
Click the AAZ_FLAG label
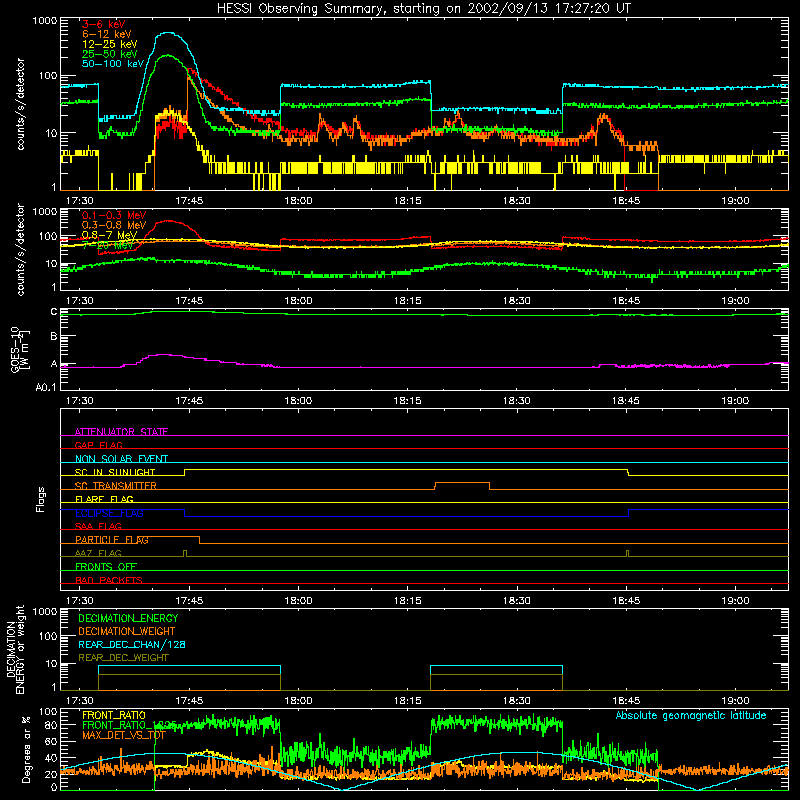tap(98, 553)
